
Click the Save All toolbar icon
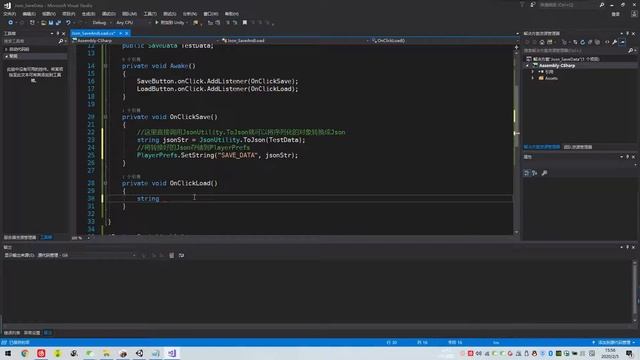tap(58, 23)
